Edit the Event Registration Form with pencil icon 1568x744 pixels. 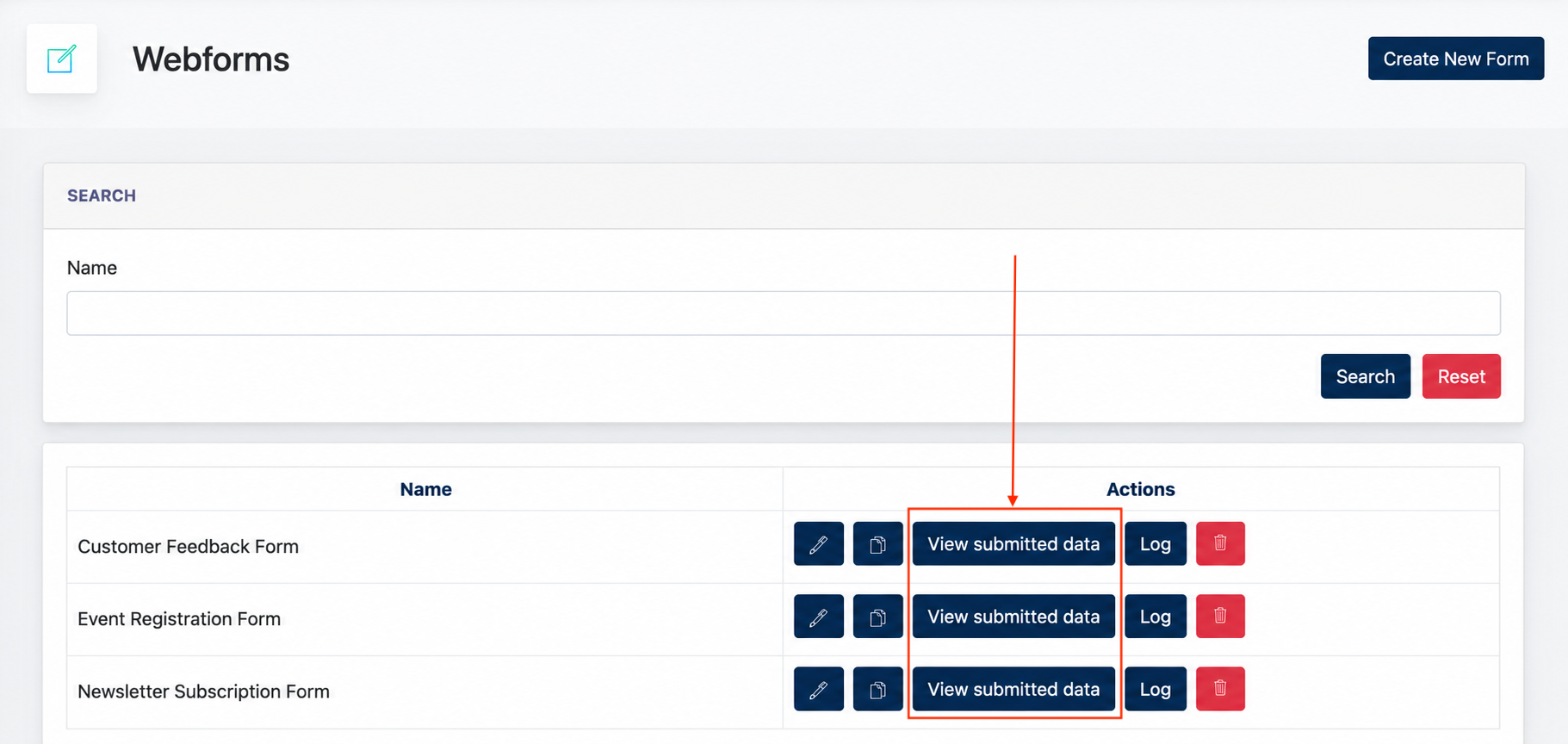point(818,617)
